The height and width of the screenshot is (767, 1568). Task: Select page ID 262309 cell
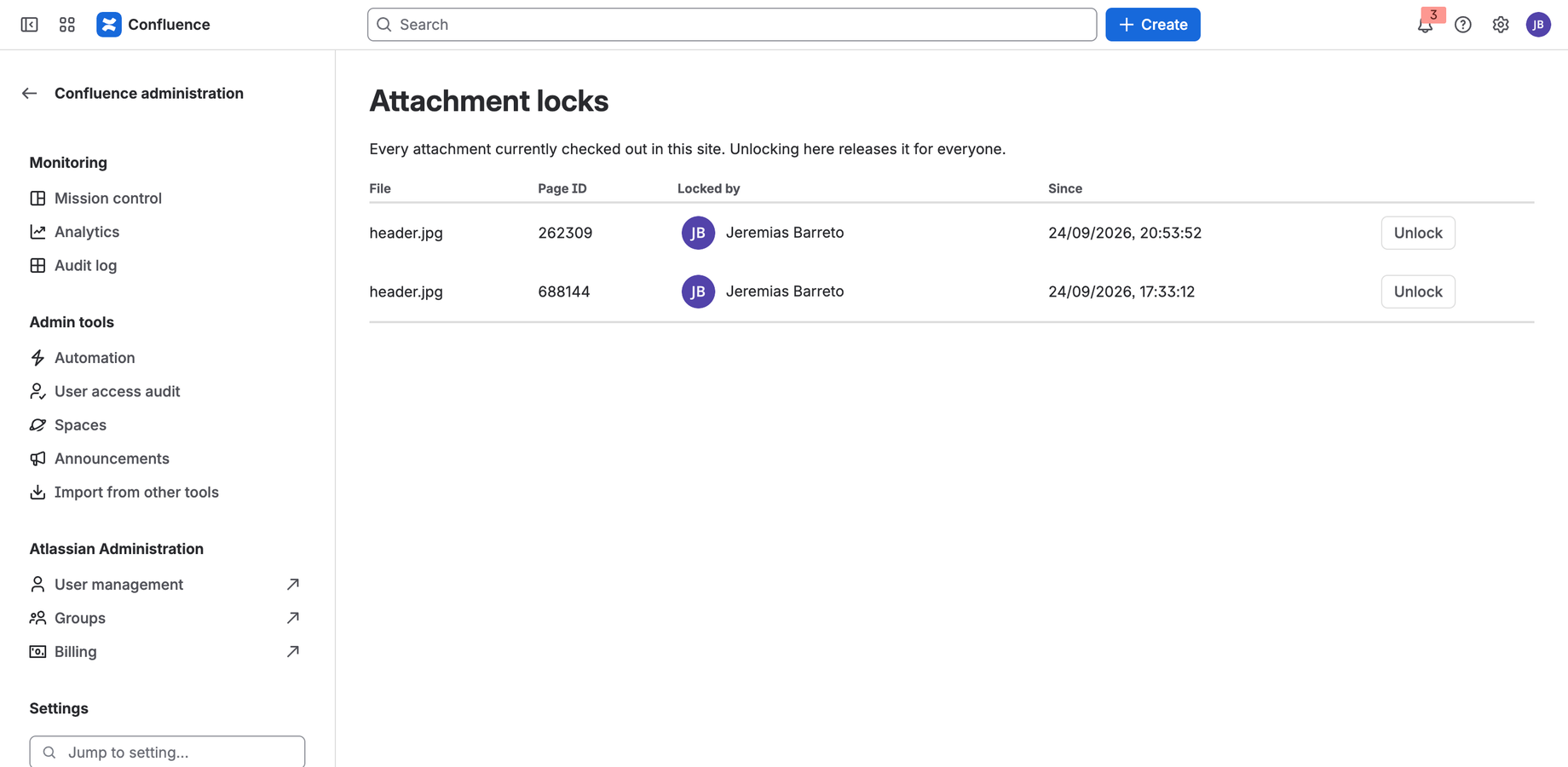click(x=565, y=233)
